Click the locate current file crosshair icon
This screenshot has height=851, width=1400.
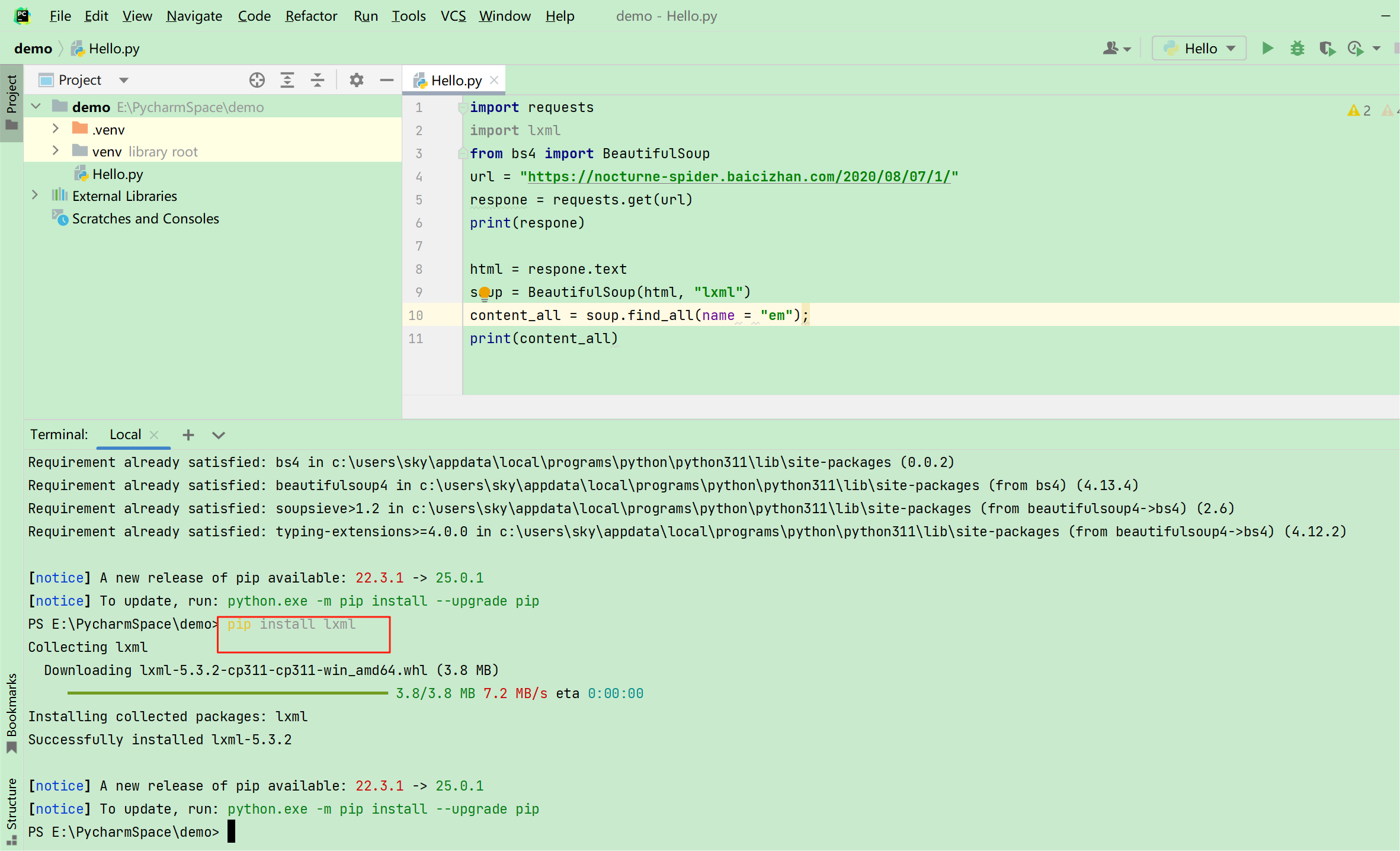[257, 80]
